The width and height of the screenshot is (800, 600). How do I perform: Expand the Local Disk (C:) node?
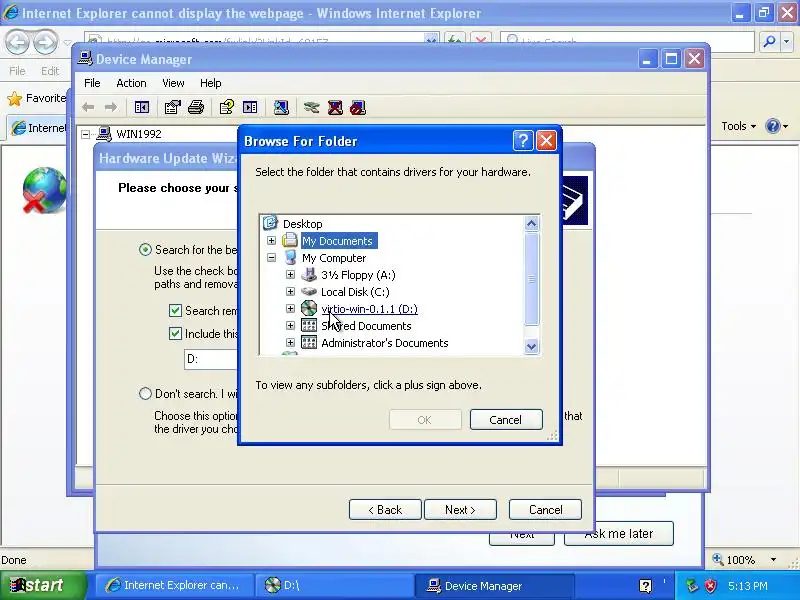point(290,291)
